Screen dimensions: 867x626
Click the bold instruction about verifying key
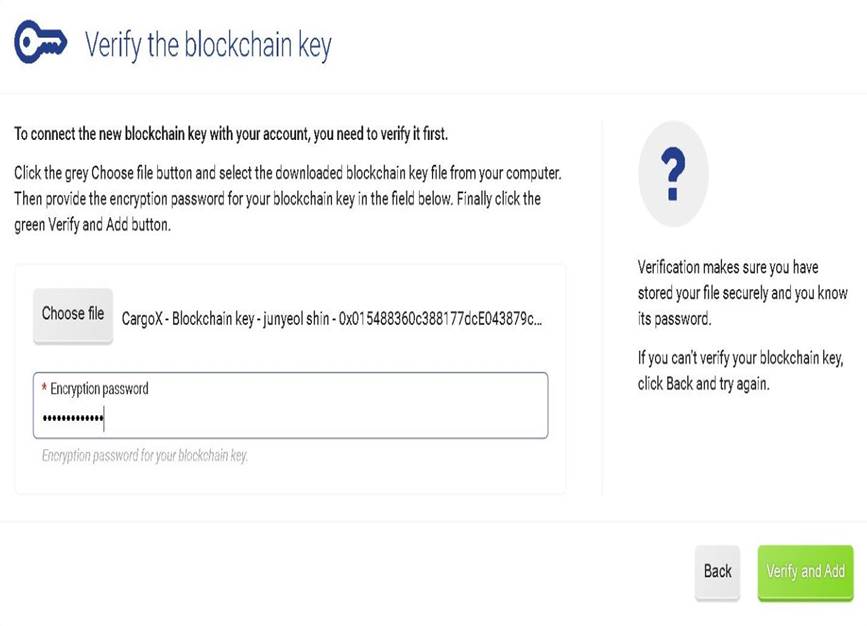click(x=231, y=134)
